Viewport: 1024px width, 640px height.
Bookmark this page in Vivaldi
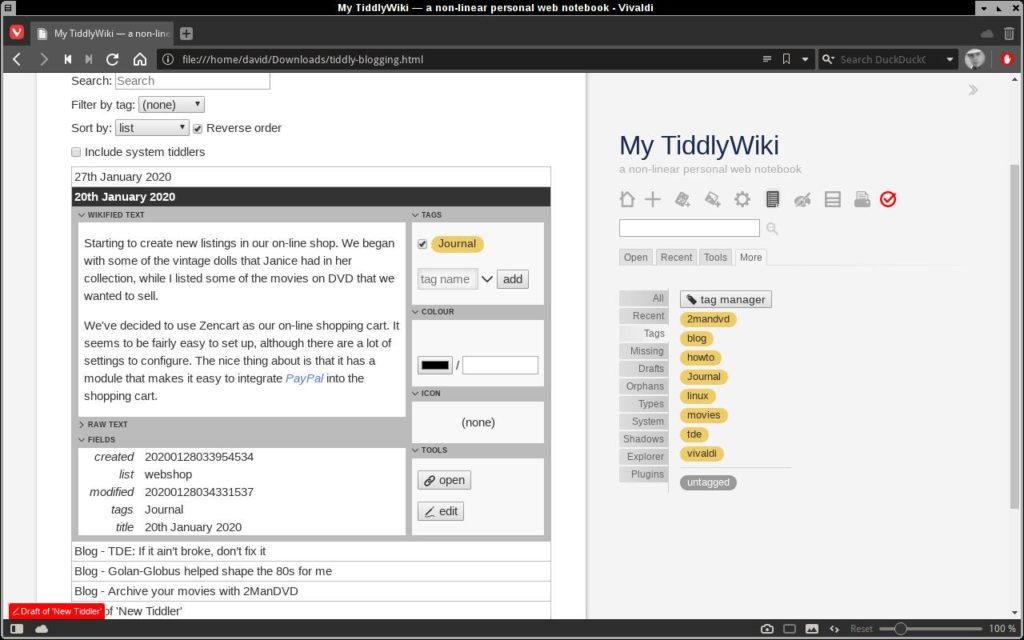786,59
